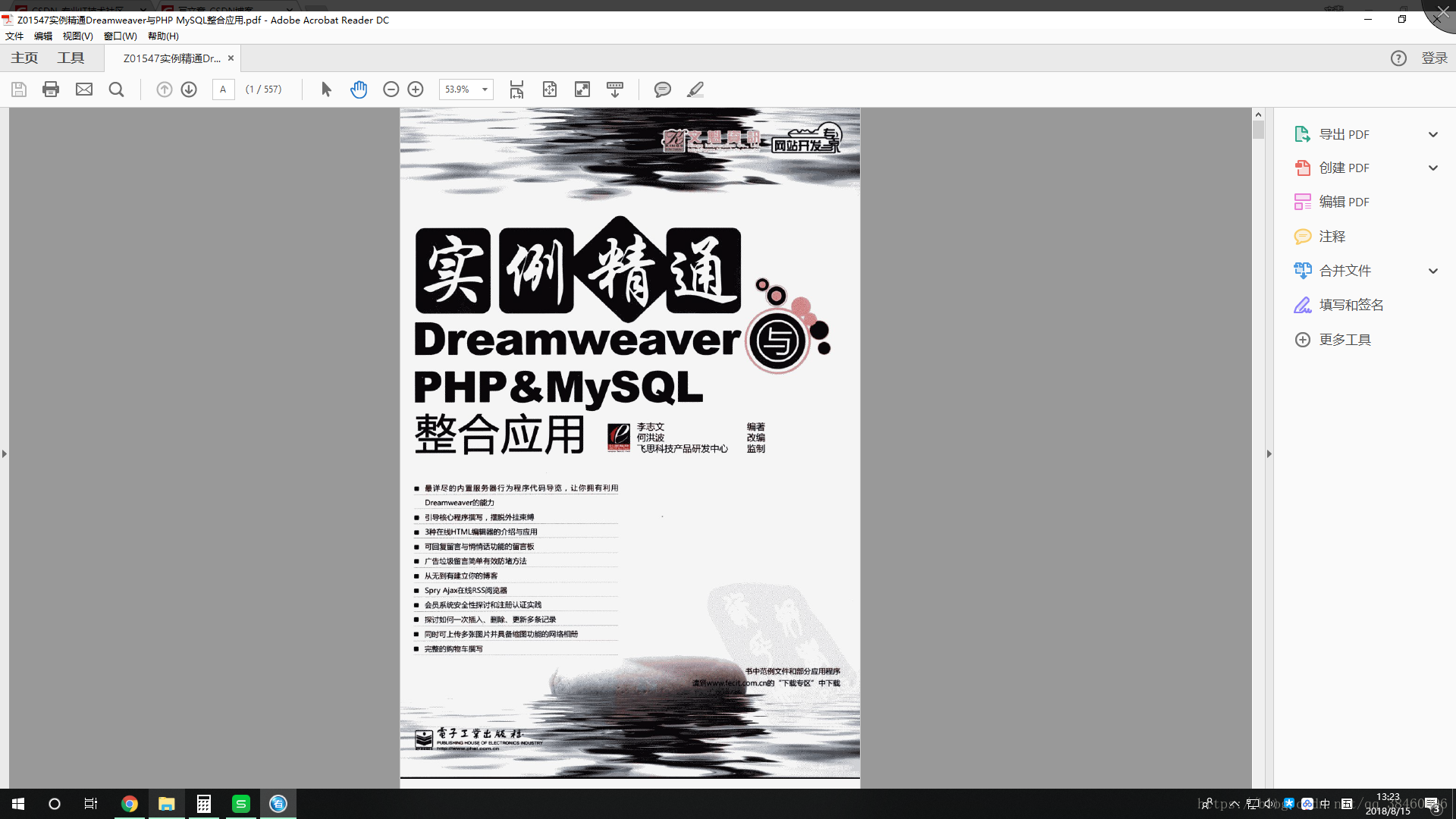Open Chrome from the taskbar
The width and height of the screenshot is (1456, 819).
[130, 804]
